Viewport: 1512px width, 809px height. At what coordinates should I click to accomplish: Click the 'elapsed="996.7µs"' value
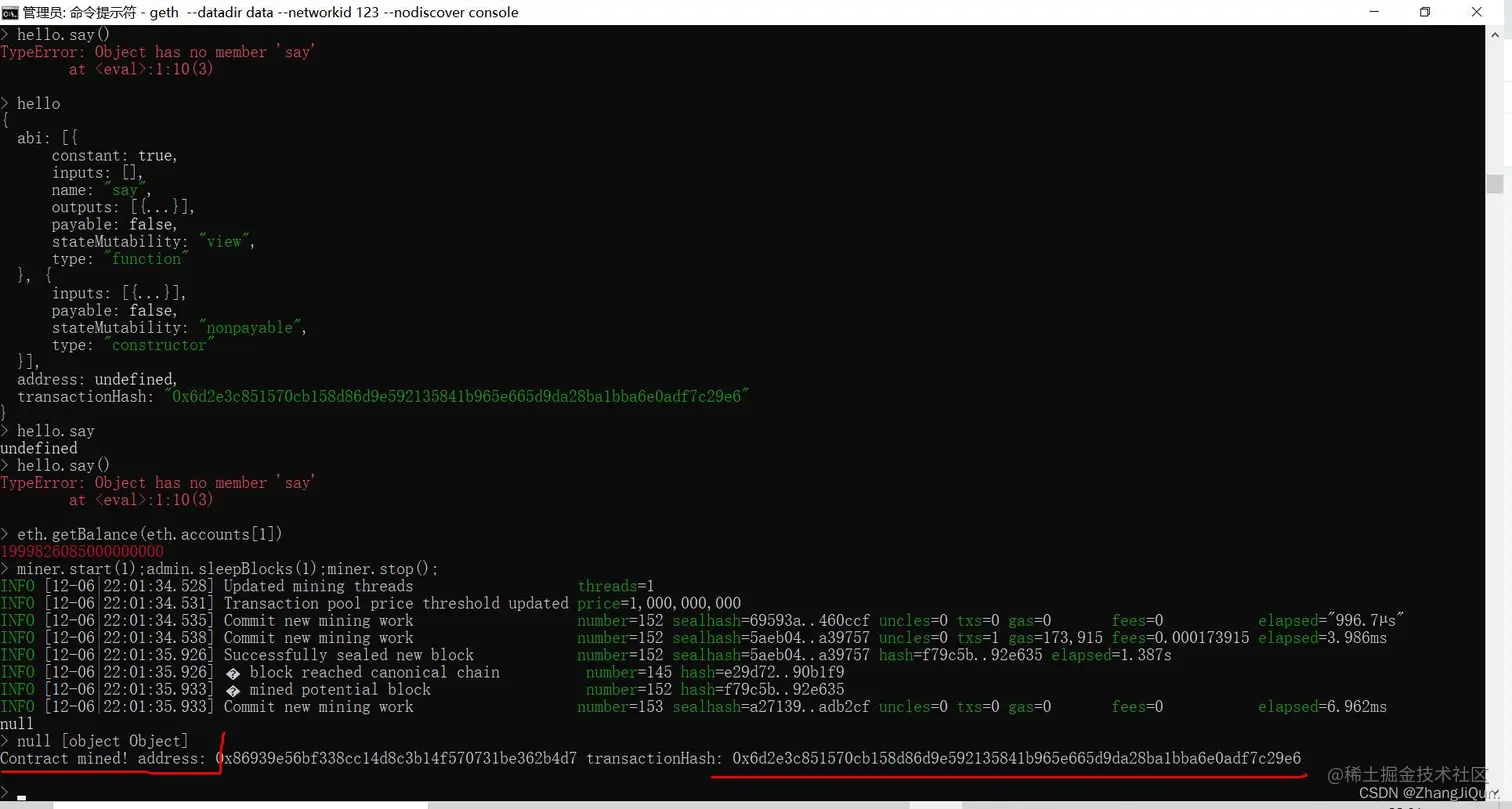click(x=1331, y=621)
